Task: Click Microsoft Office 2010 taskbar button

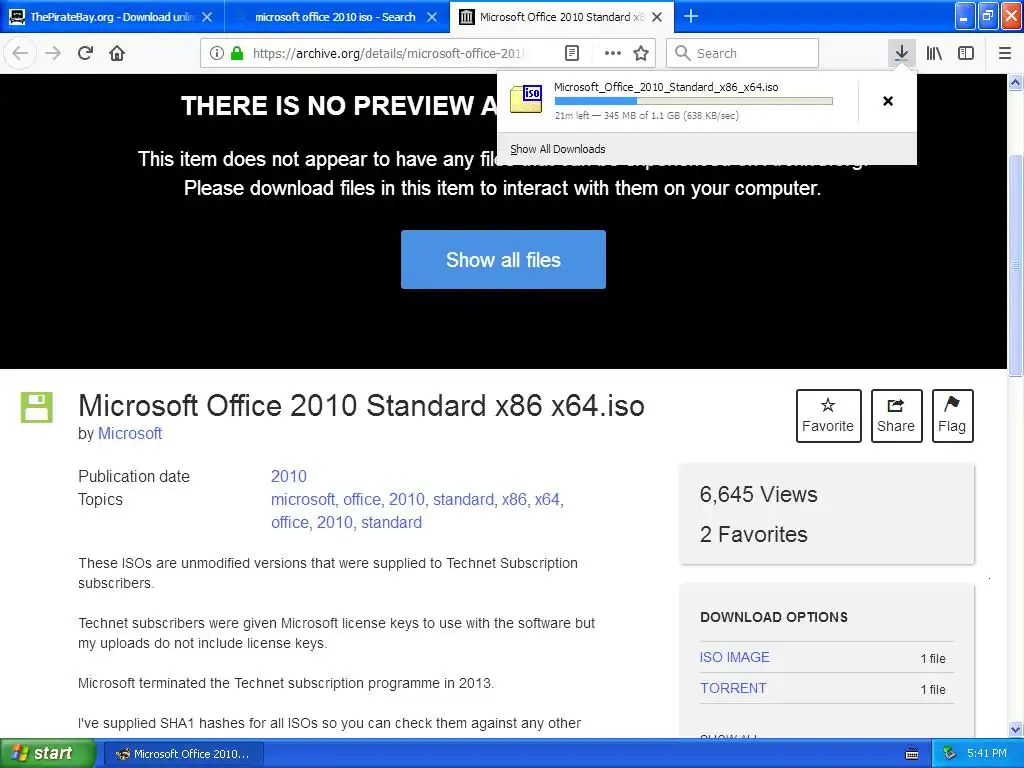Action: click(184, 754)
